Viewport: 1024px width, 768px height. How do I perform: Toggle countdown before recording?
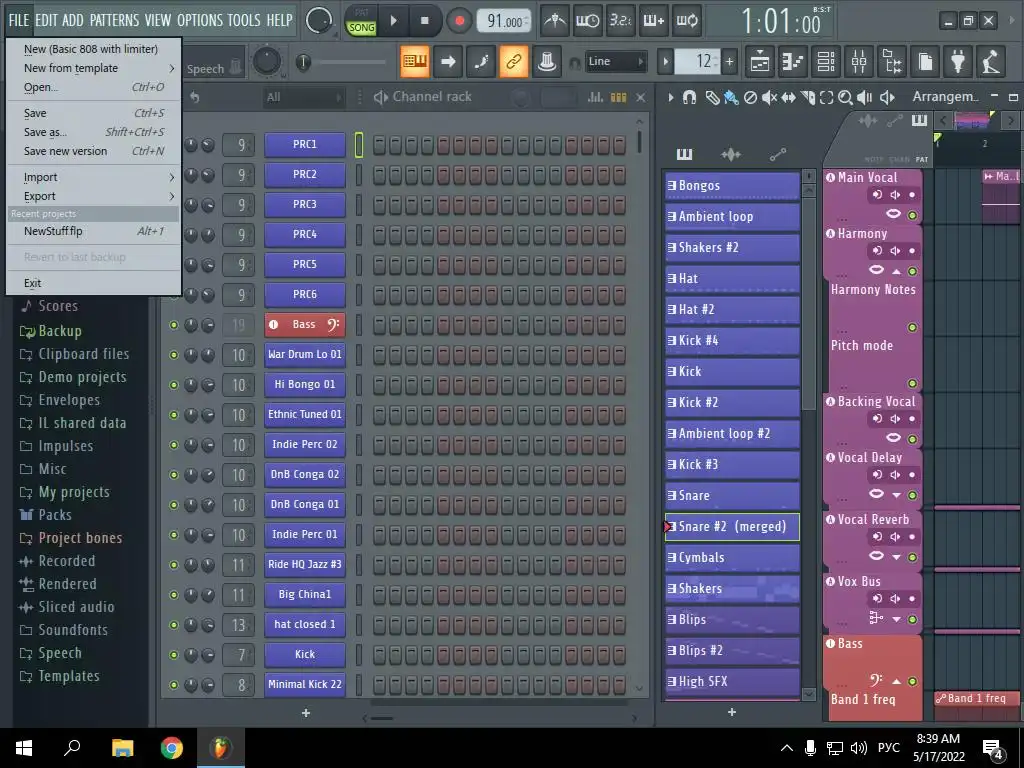pos(620,21)
